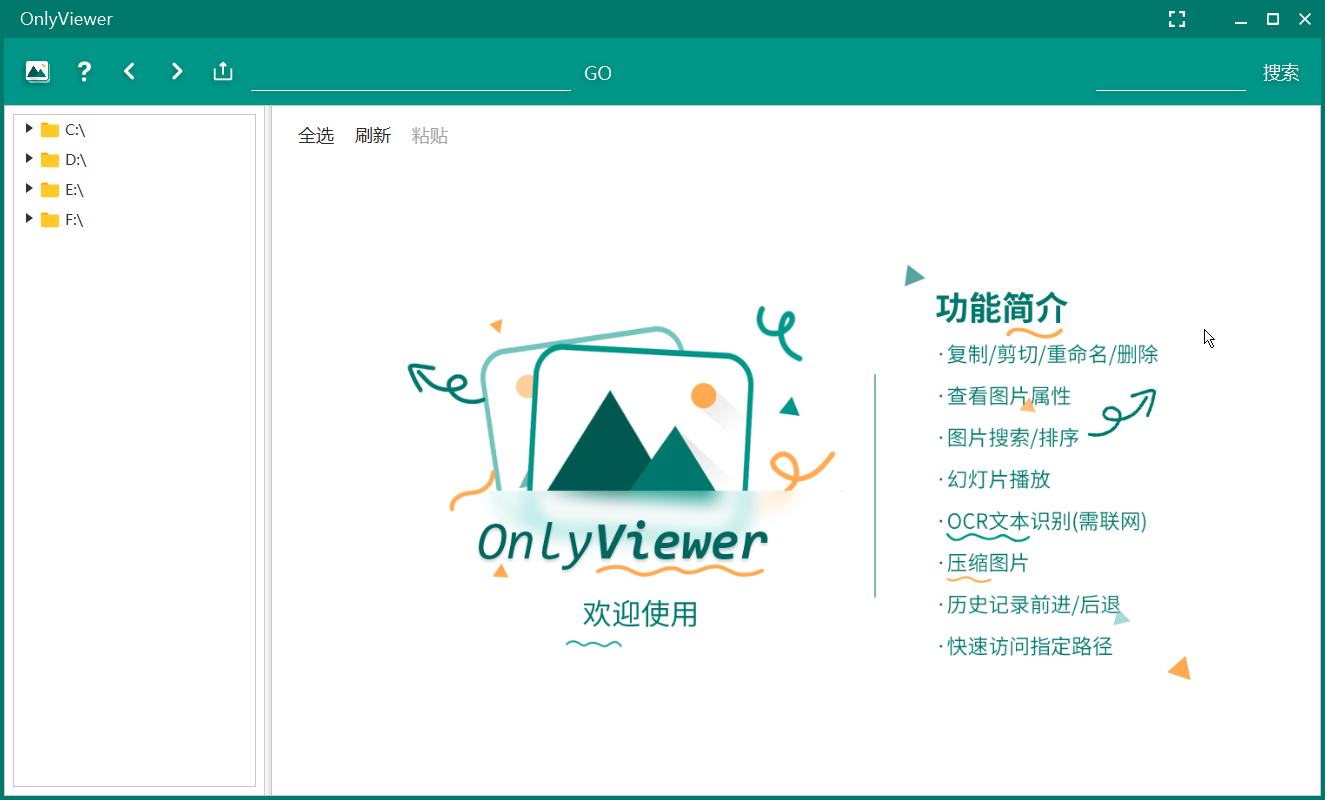The image size is (1325, 800).
Task: Expand the C:\ drive arrow
Action: point(29,128)
